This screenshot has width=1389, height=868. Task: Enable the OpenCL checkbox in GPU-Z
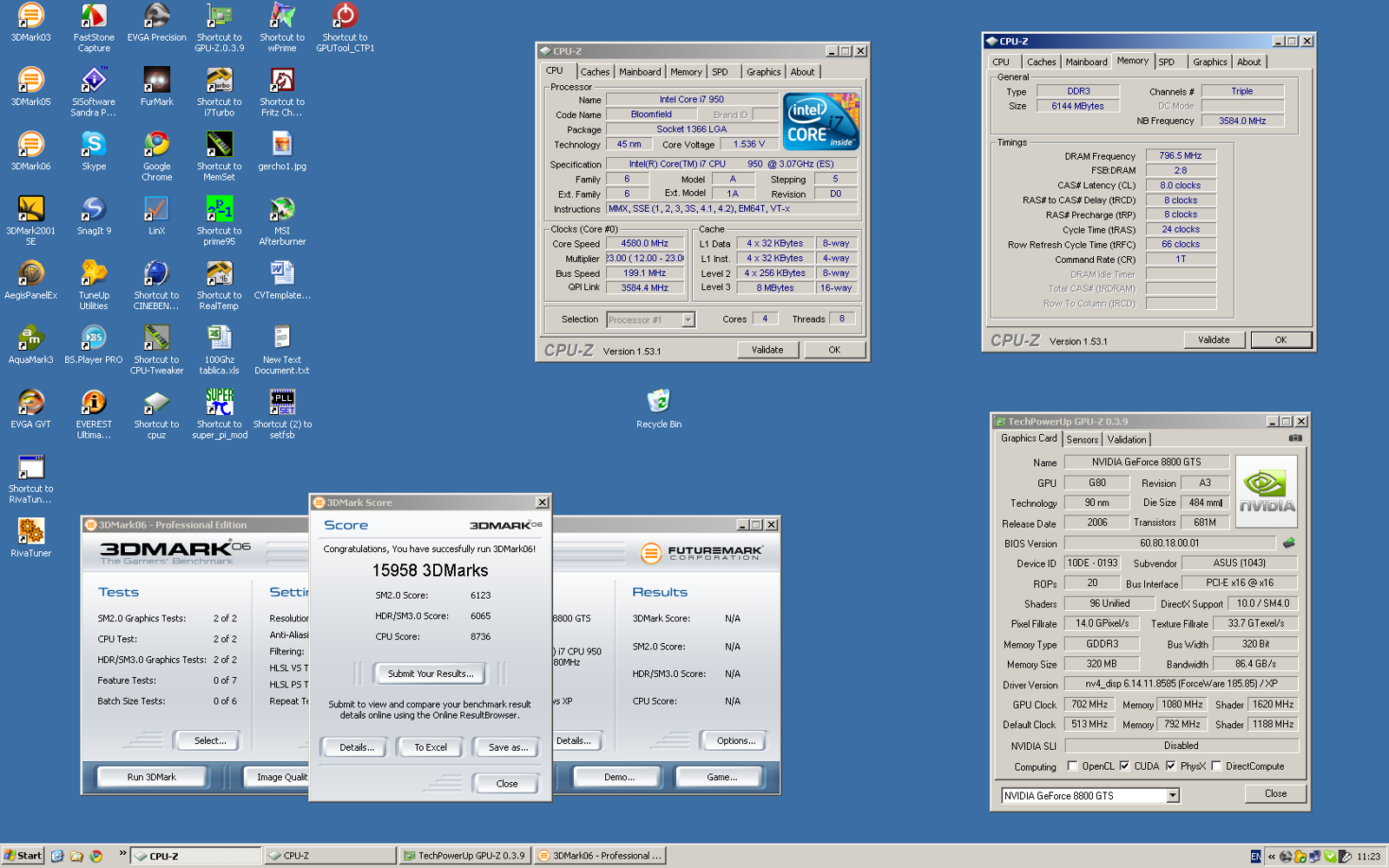point(1072,766)
